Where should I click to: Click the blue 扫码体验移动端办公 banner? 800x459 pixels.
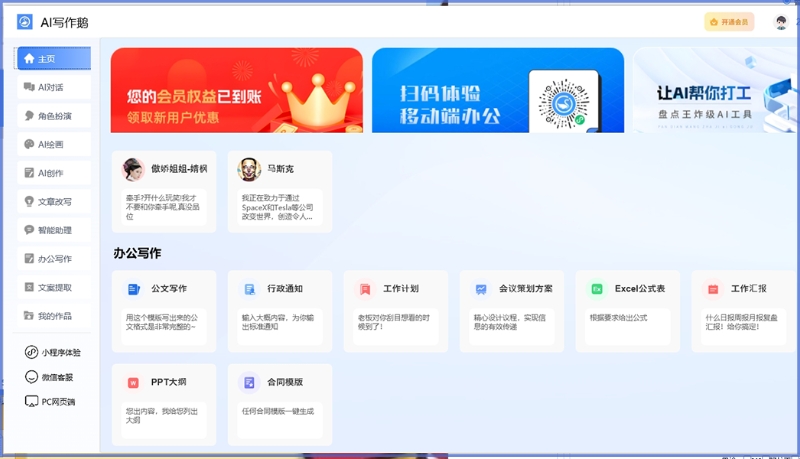click(498, 90)
